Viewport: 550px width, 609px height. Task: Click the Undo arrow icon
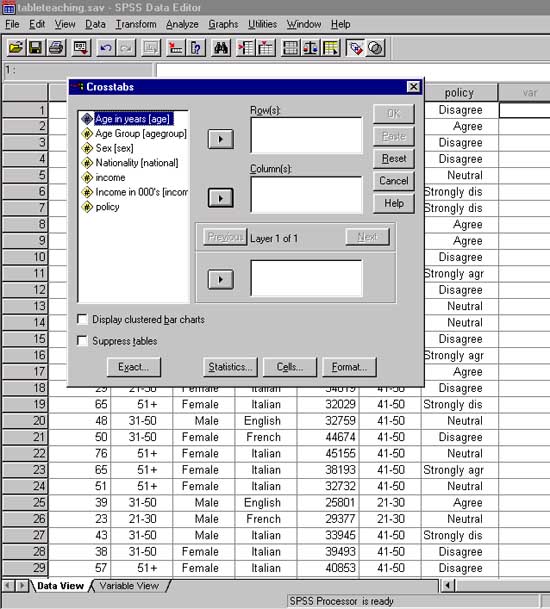point(106,48)
